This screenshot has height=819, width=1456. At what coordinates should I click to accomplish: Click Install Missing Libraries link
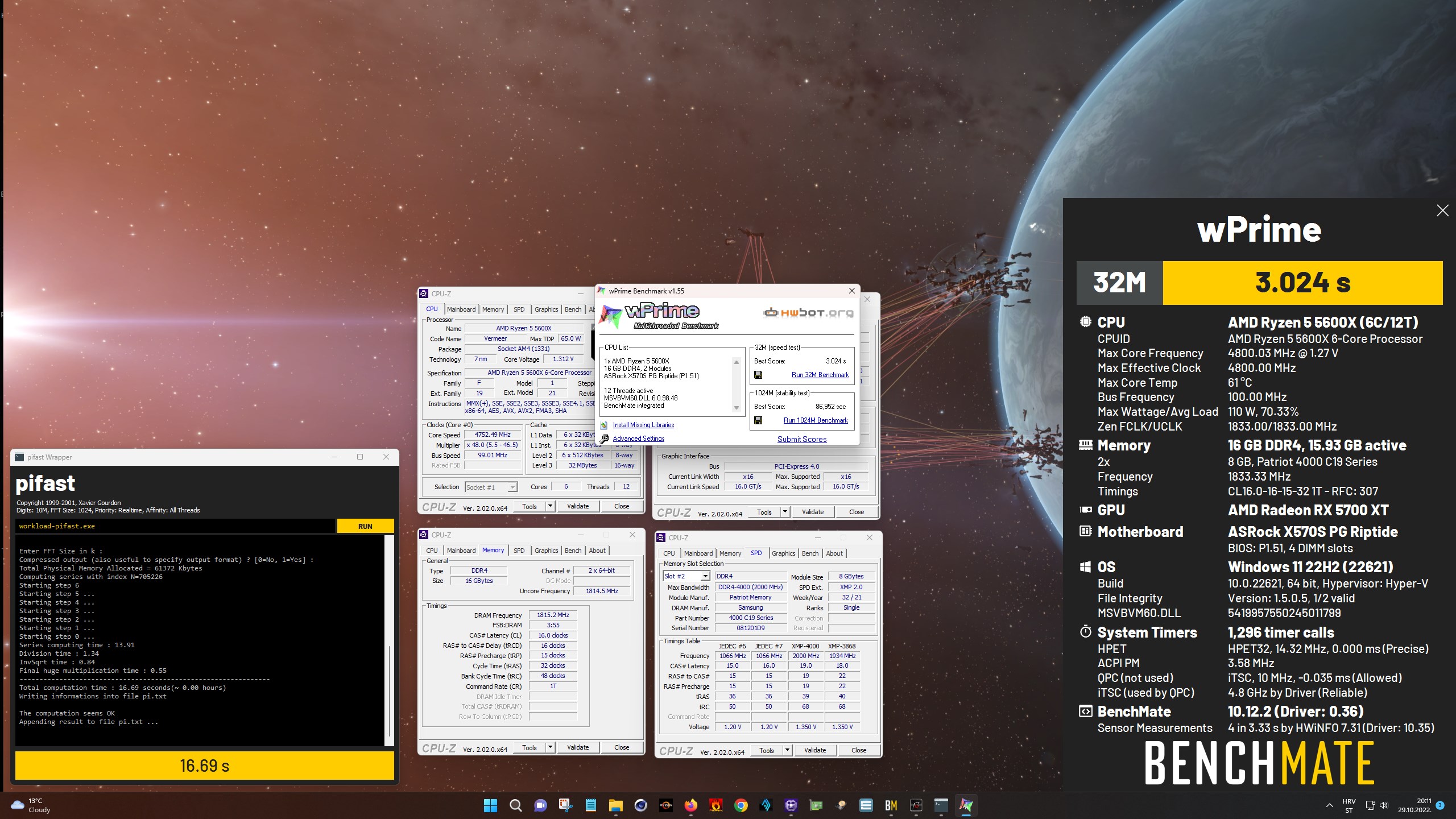(643, 425)
